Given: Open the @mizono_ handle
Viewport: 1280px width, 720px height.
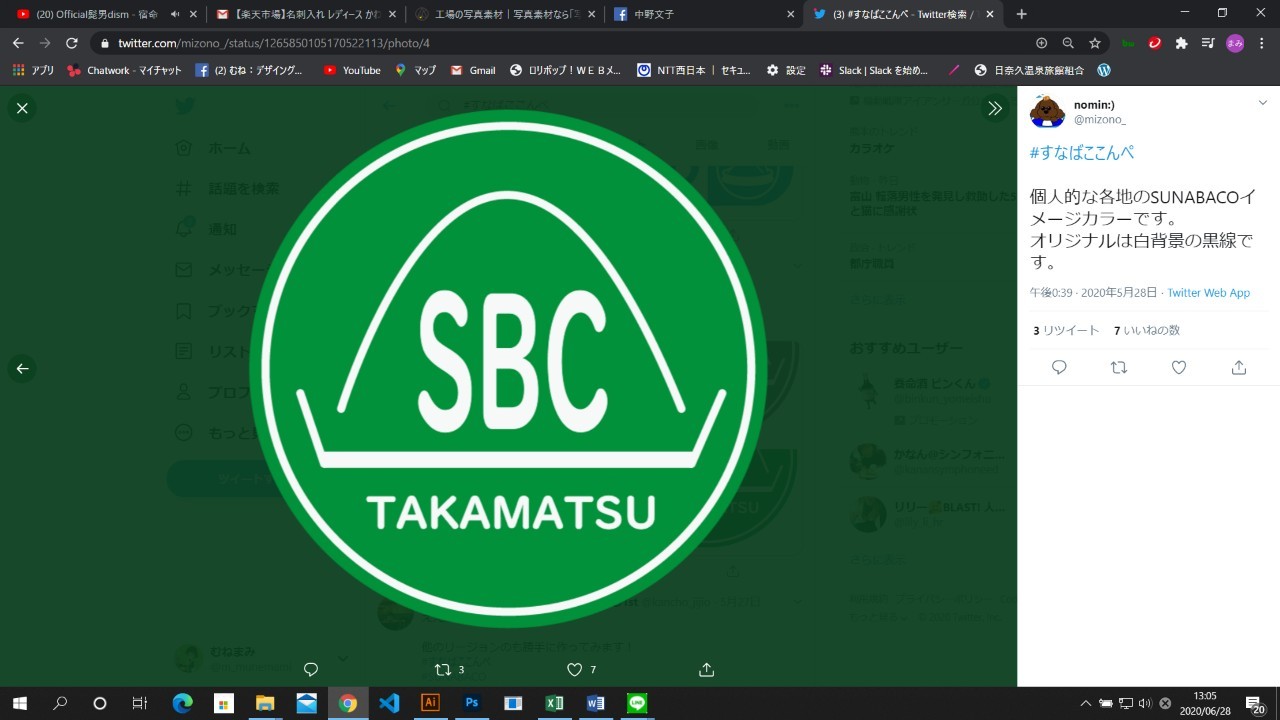Looking at the screenshot, I should coord(1099,120).
